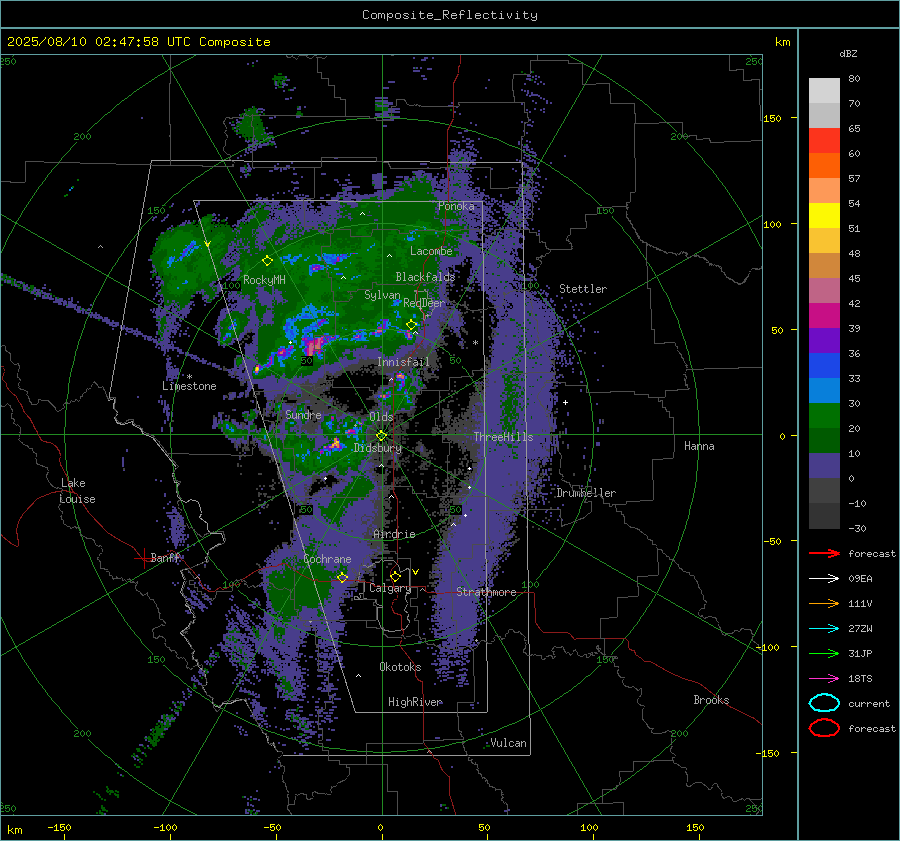The width and height of the screenshot is (900, 841).
Task: Click the orange 111V arrow in legend
Action: pos(824,603)
